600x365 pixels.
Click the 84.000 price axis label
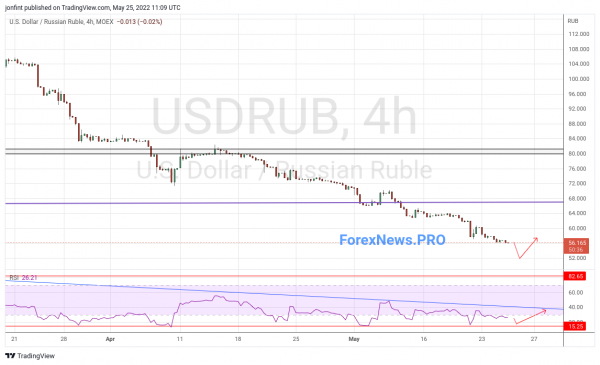(577, 139)
